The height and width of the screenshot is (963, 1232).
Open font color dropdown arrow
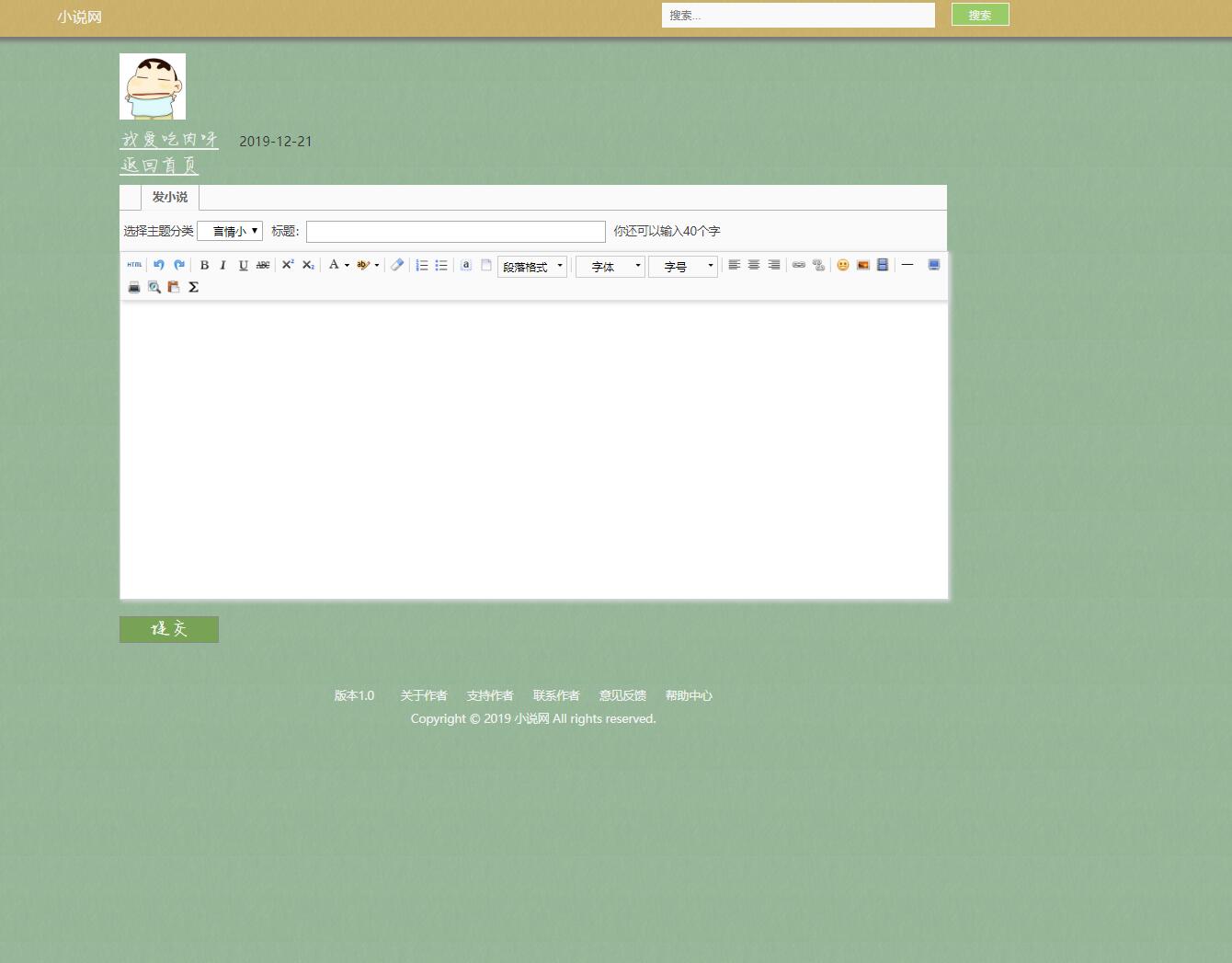347,265
